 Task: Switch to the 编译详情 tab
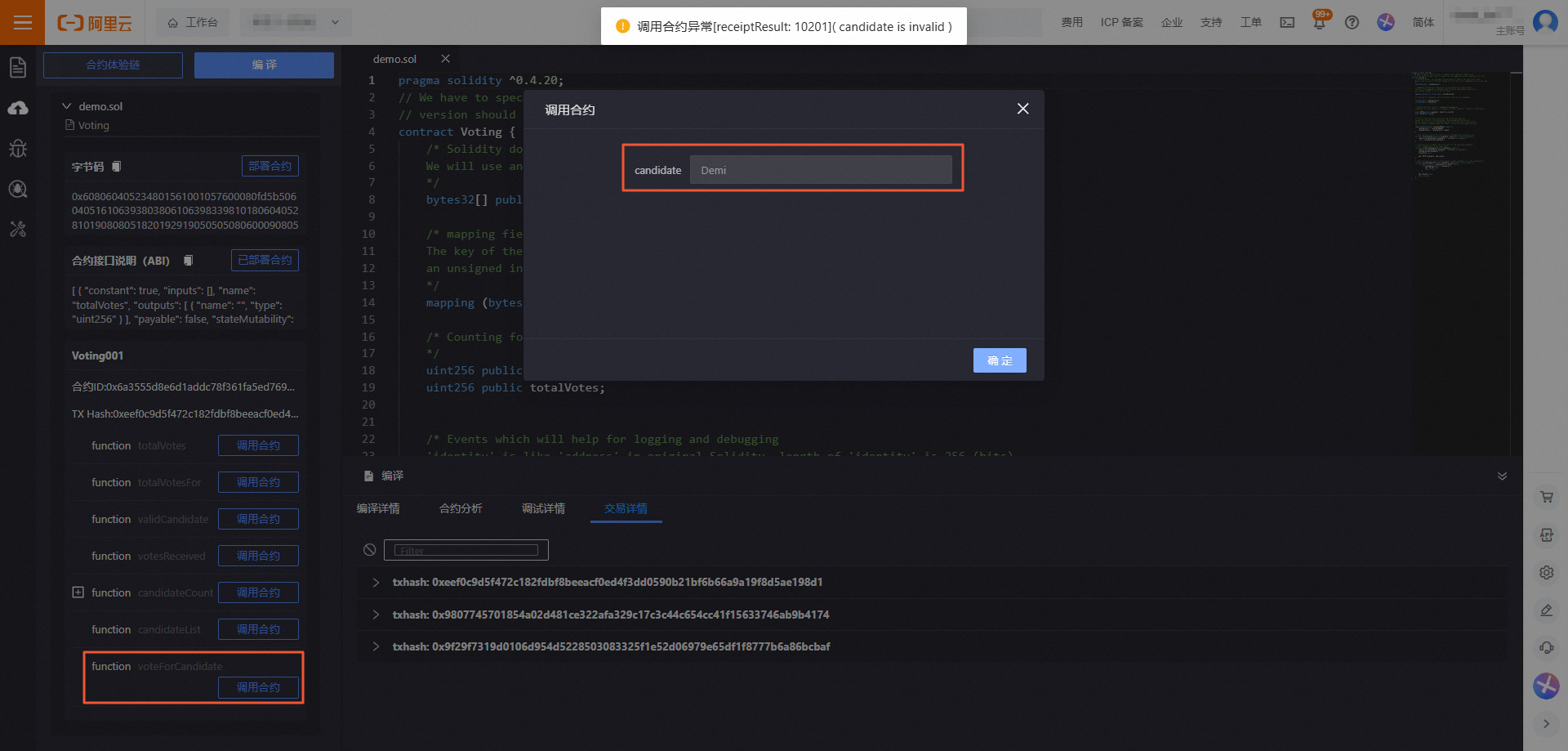[378, 508]
